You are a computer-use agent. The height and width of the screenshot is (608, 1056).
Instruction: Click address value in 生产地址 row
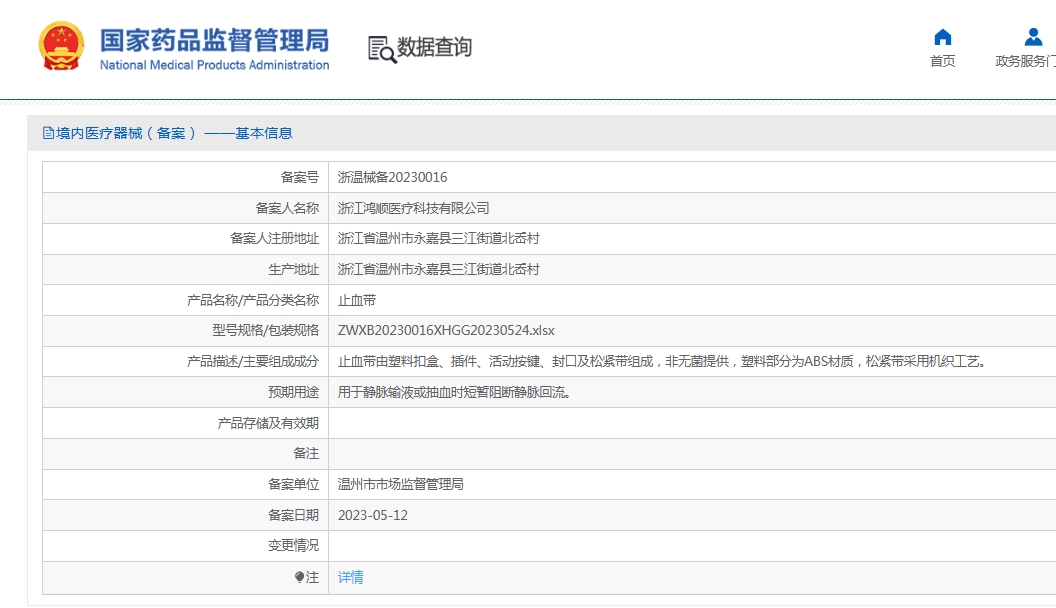point(438,269)
